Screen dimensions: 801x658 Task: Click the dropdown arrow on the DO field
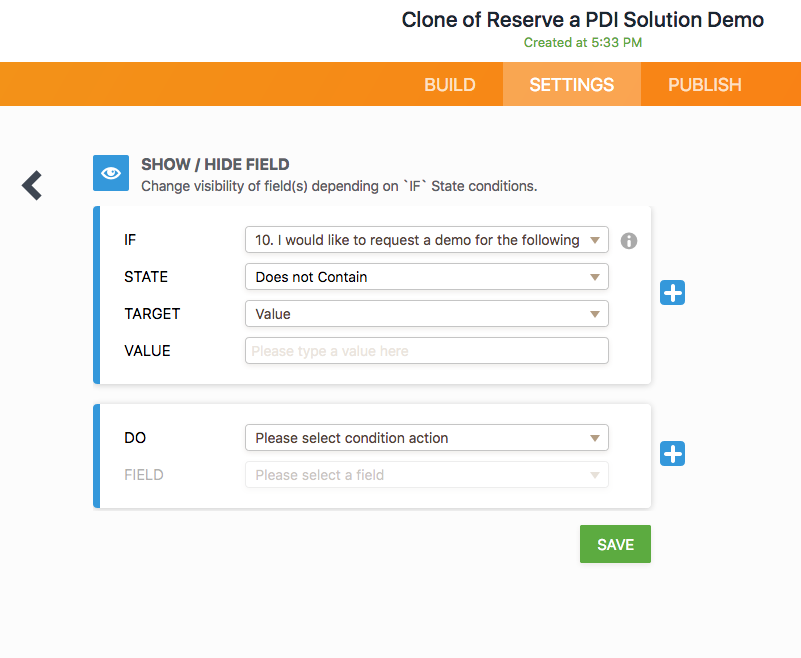tap(597, 437)
